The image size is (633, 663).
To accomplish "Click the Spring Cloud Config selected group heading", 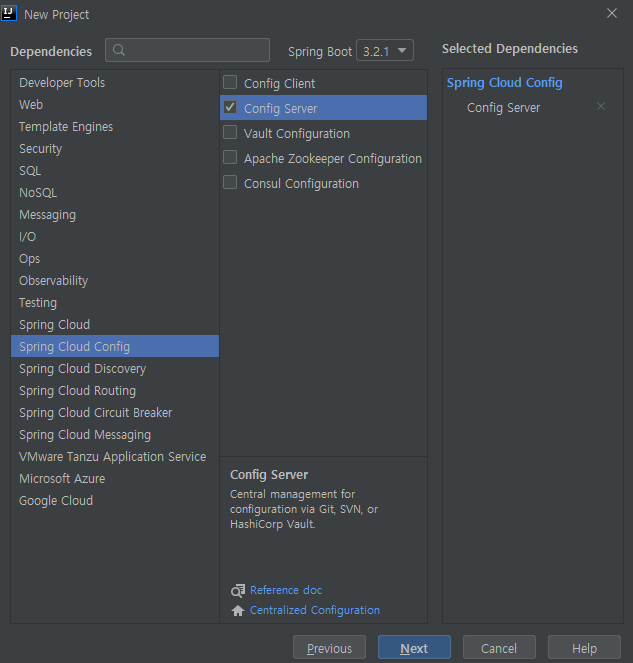I will [x=504, y=82].
